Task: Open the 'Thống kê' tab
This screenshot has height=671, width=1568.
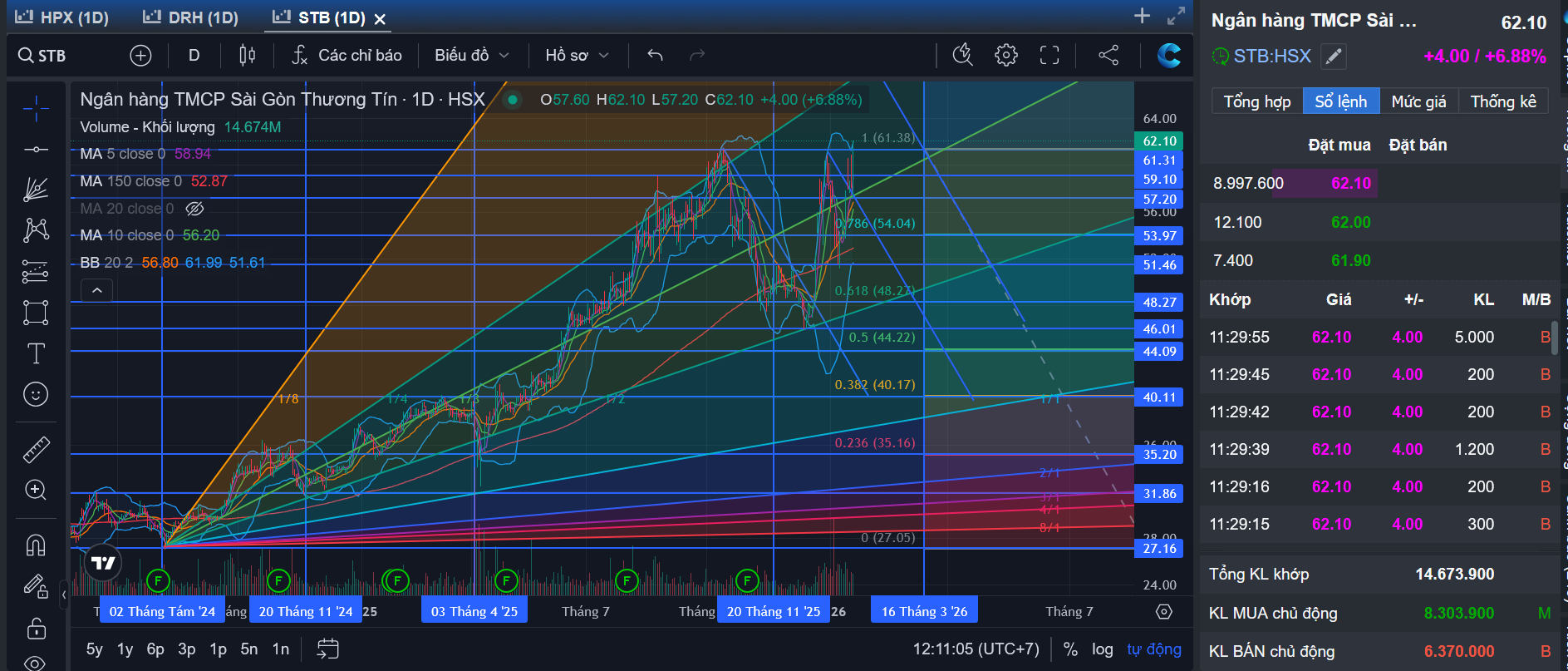Action: (1503, 101)
